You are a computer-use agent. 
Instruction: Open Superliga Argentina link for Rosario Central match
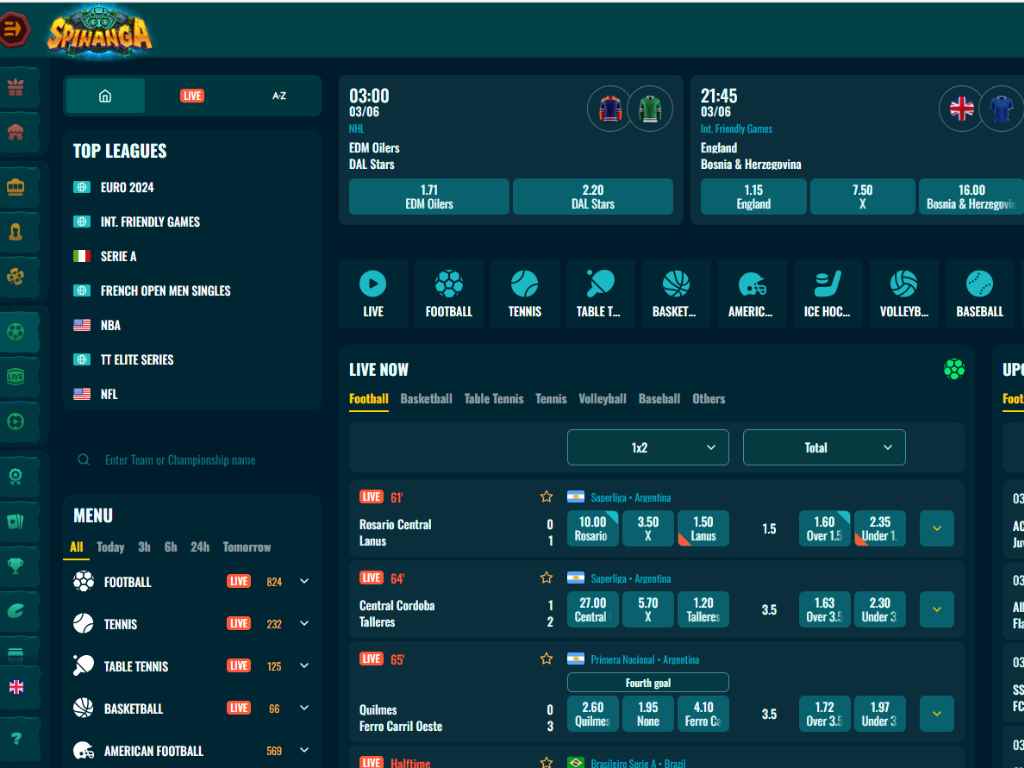tap(630, 498)
